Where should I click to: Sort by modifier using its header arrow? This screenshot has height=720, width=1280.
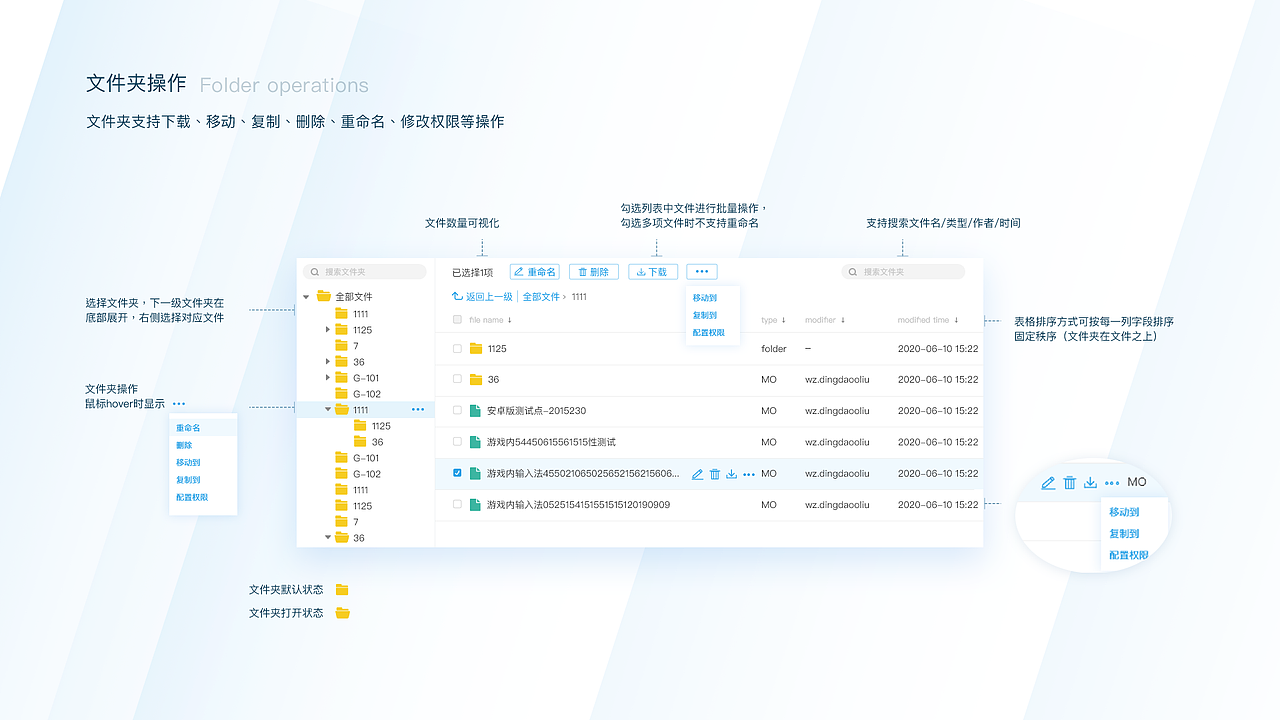(843, 321)
